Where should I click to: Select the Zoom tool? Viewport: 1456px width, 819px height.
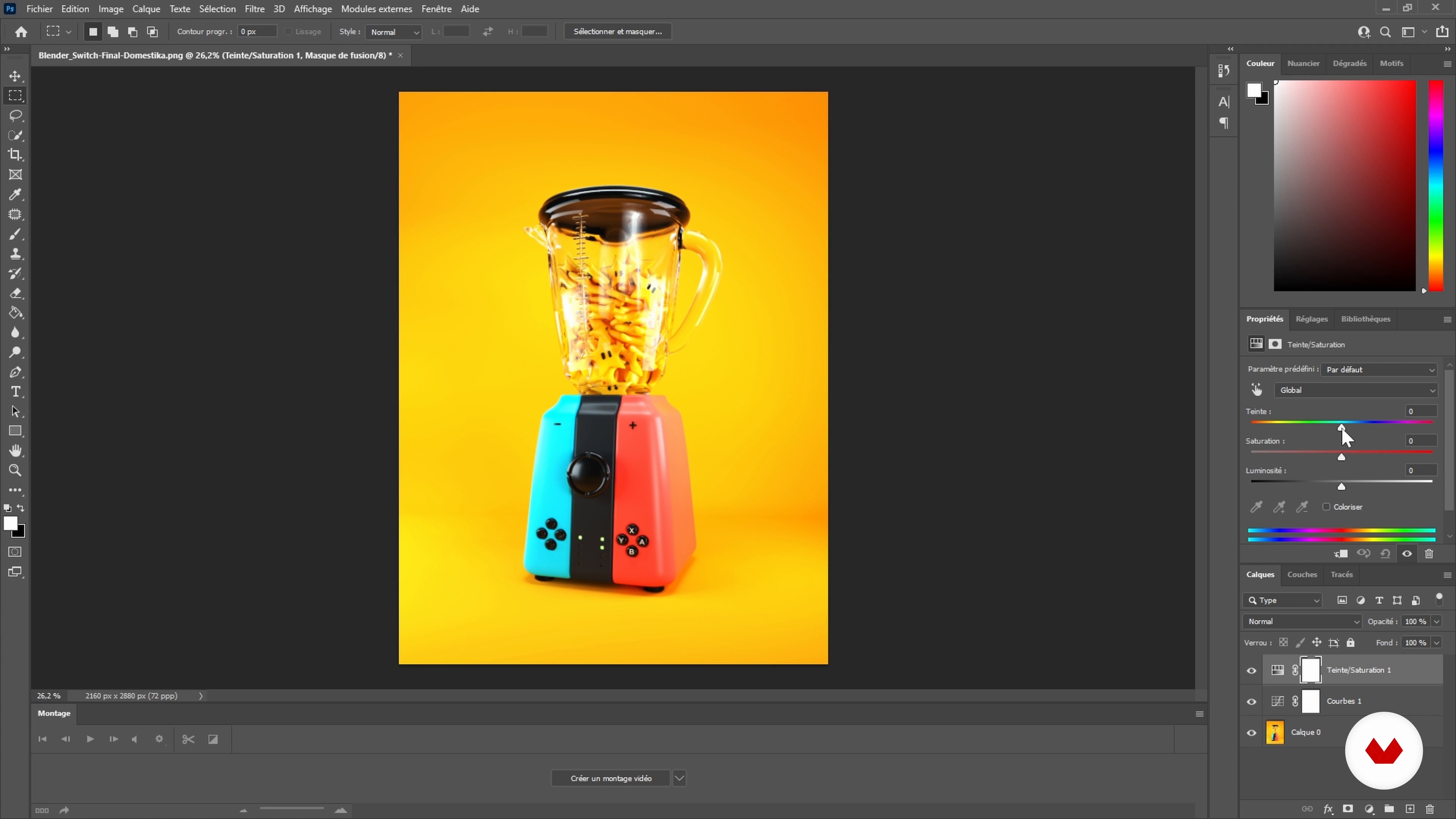15,470
